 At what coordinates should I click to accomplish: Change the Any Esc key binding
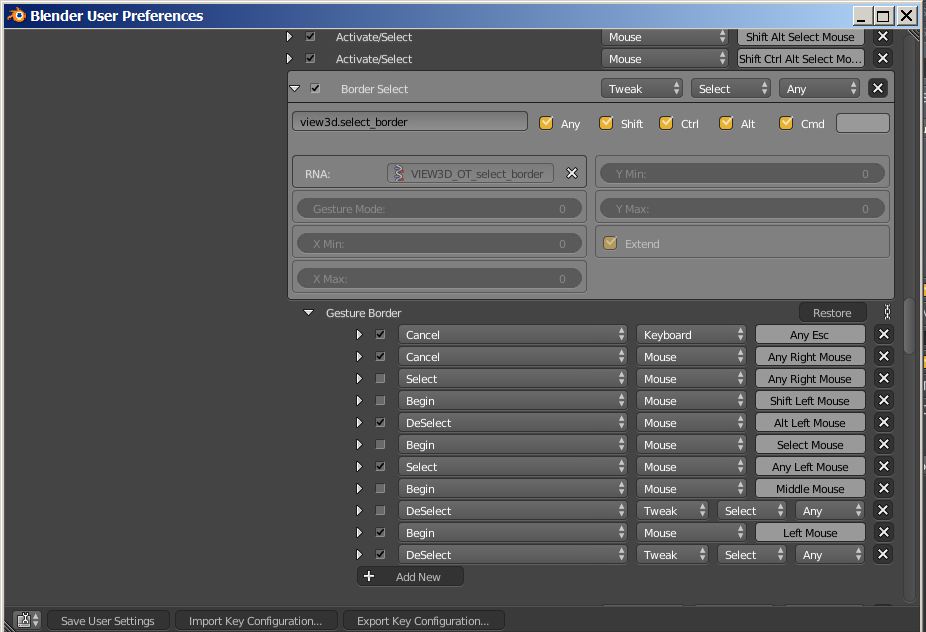810,335
